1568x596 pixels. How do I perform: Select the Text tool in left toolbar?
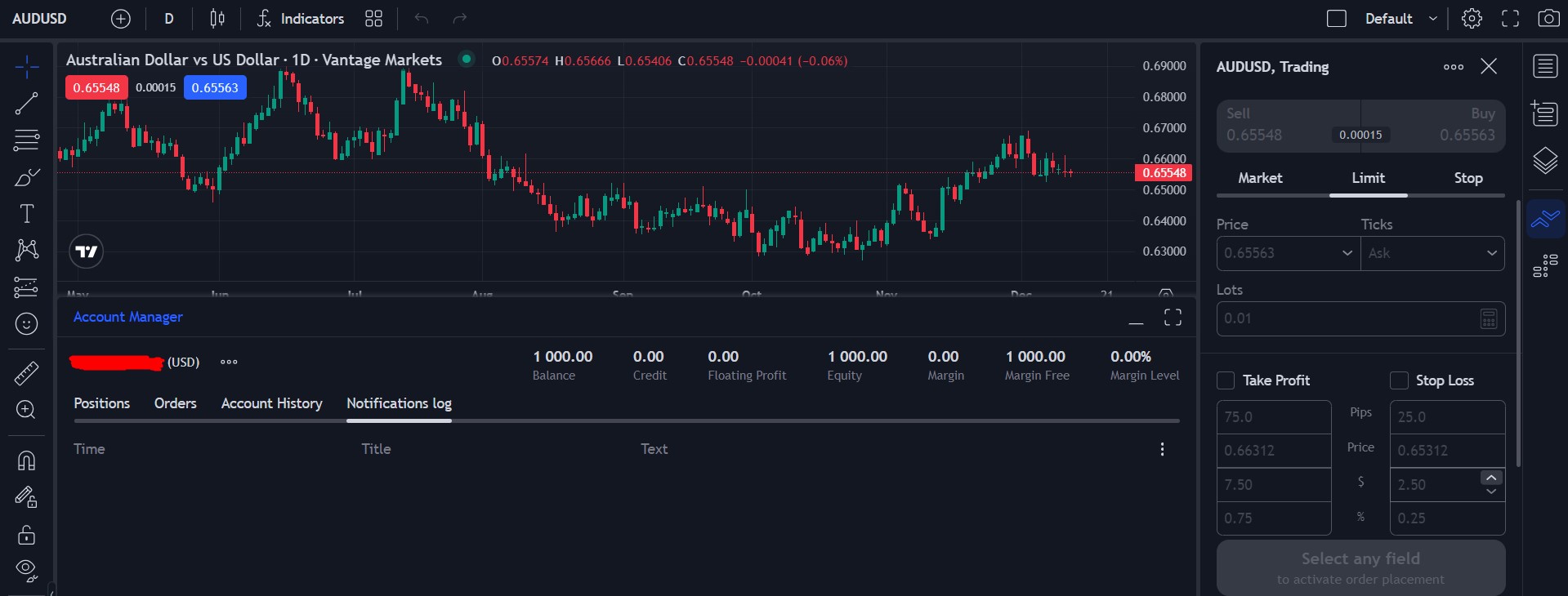point(26,214)
